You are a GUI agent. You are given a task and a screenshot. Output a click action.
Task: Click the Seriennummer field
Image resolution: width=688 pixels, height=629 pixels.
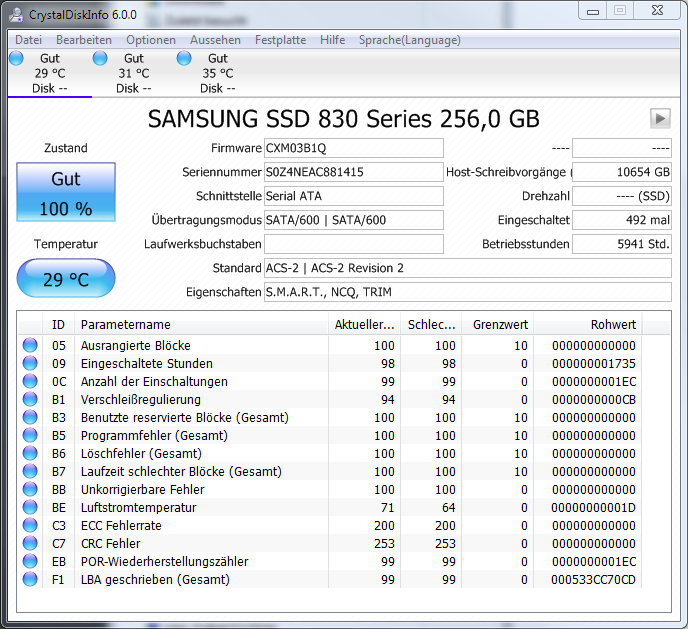[x=354, y=172]
